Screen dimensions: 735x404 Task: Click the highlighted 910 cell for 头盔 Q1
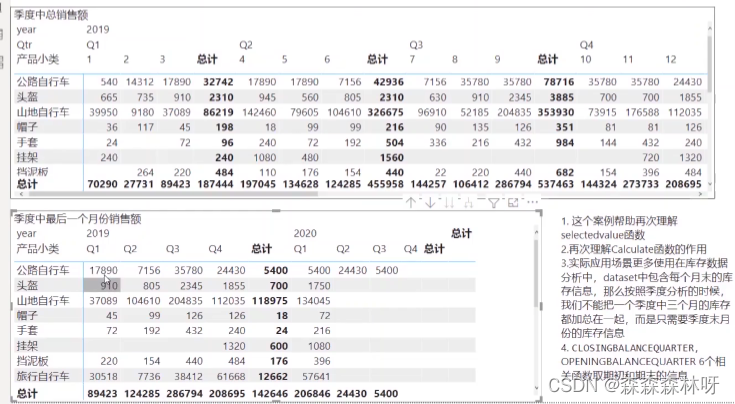[x=102, y=285]
